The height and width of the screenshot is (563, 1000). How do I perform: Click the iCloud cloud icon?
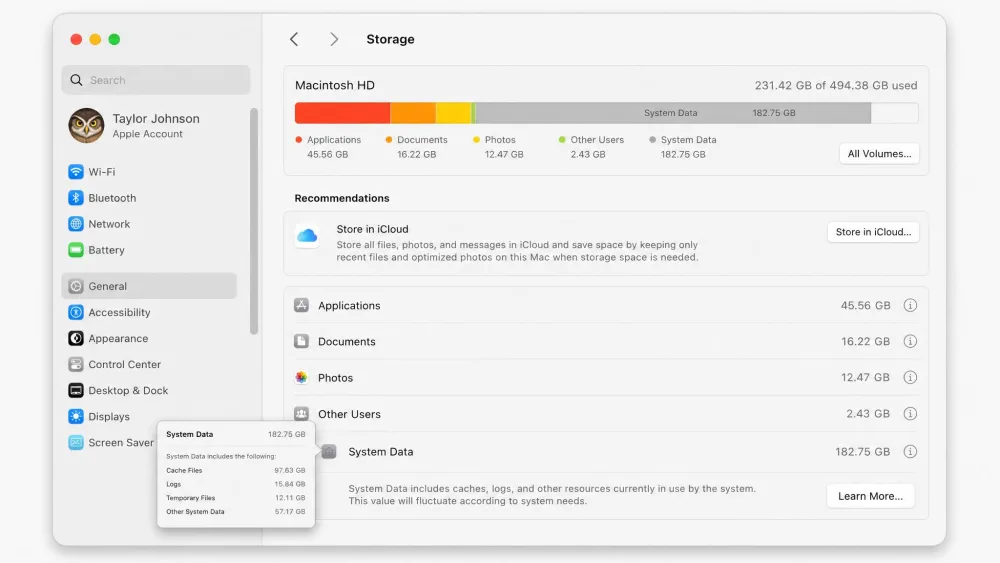click(307, 236)
